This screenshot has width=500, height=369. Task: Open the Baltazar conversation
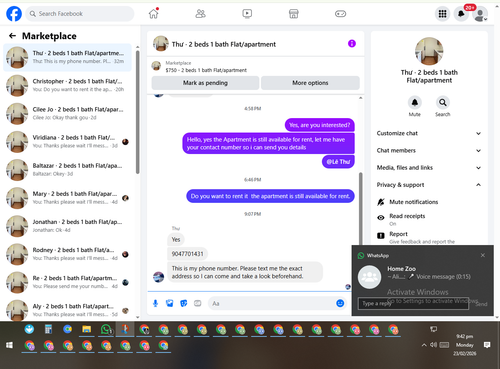click(x=68, y=170)
